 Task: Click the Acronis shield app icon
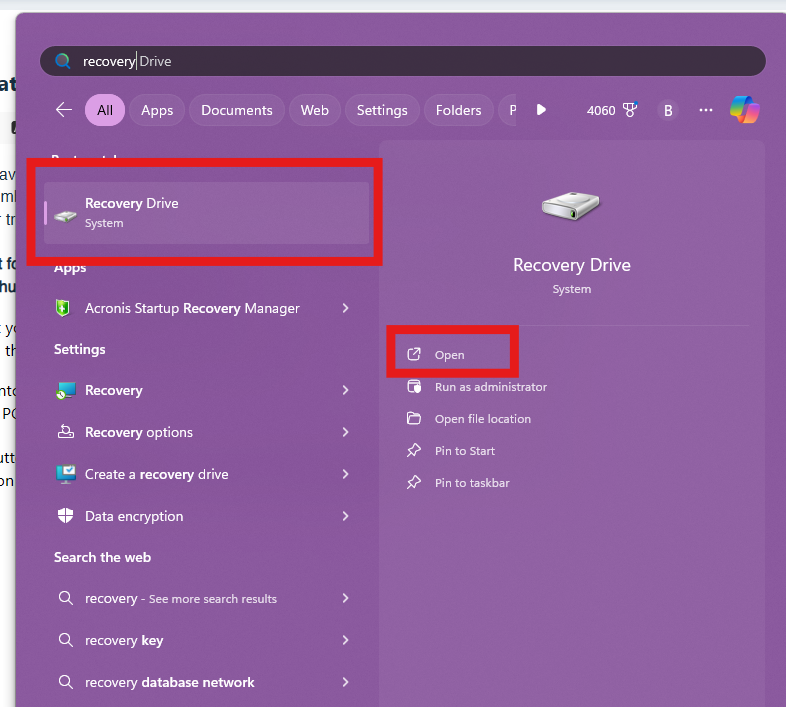click(x=63, y=308)
